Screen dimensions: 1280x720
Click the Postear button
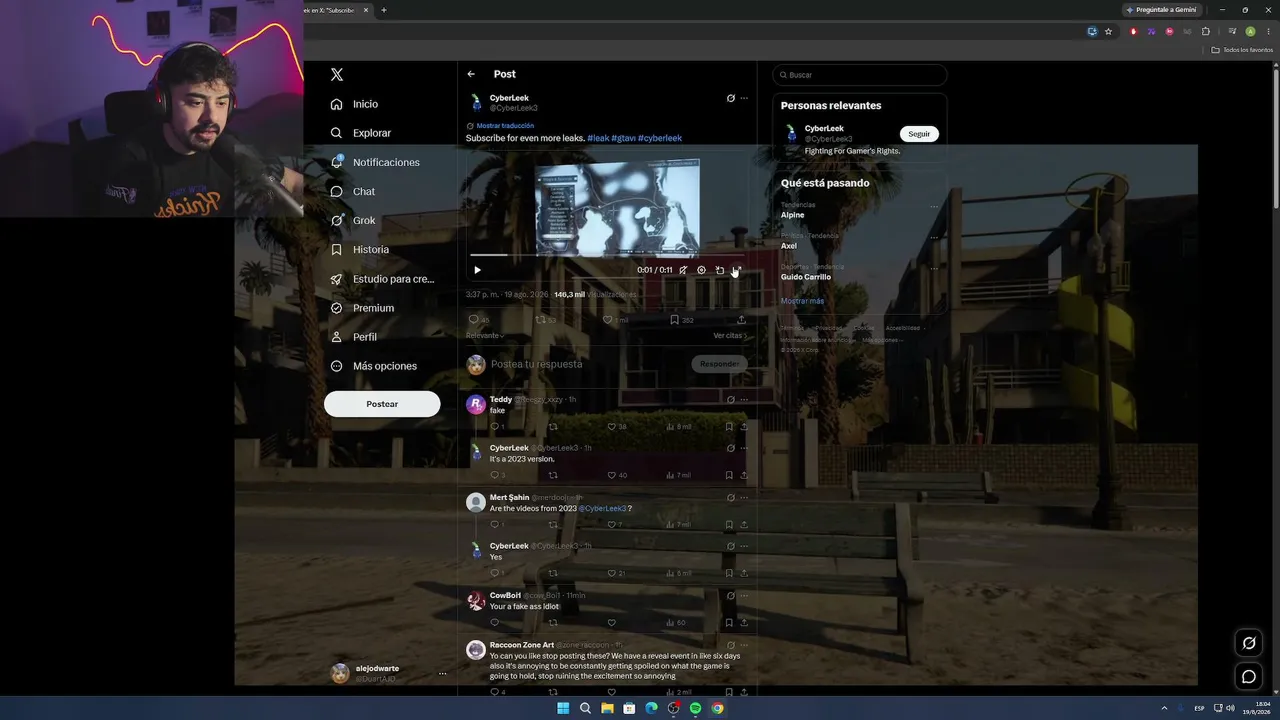(382, 404)
